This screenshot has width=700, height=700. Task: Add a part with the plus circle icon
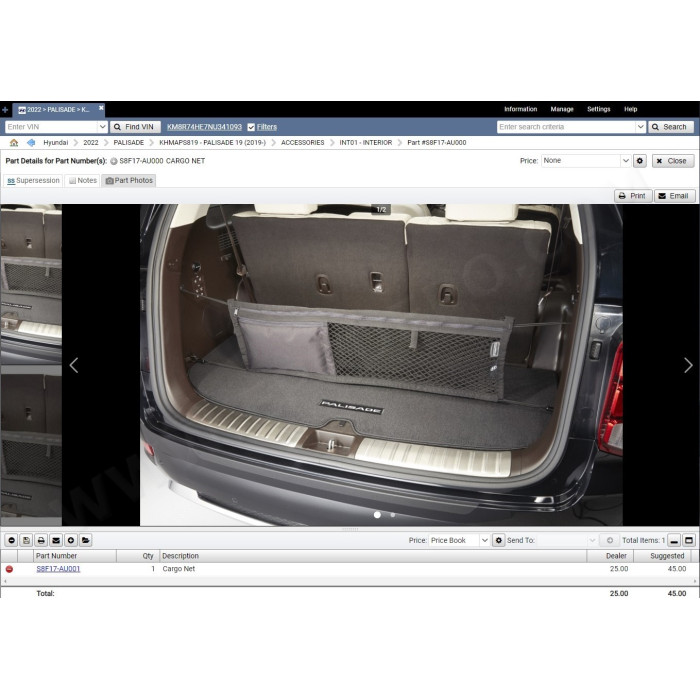point(71,541)
